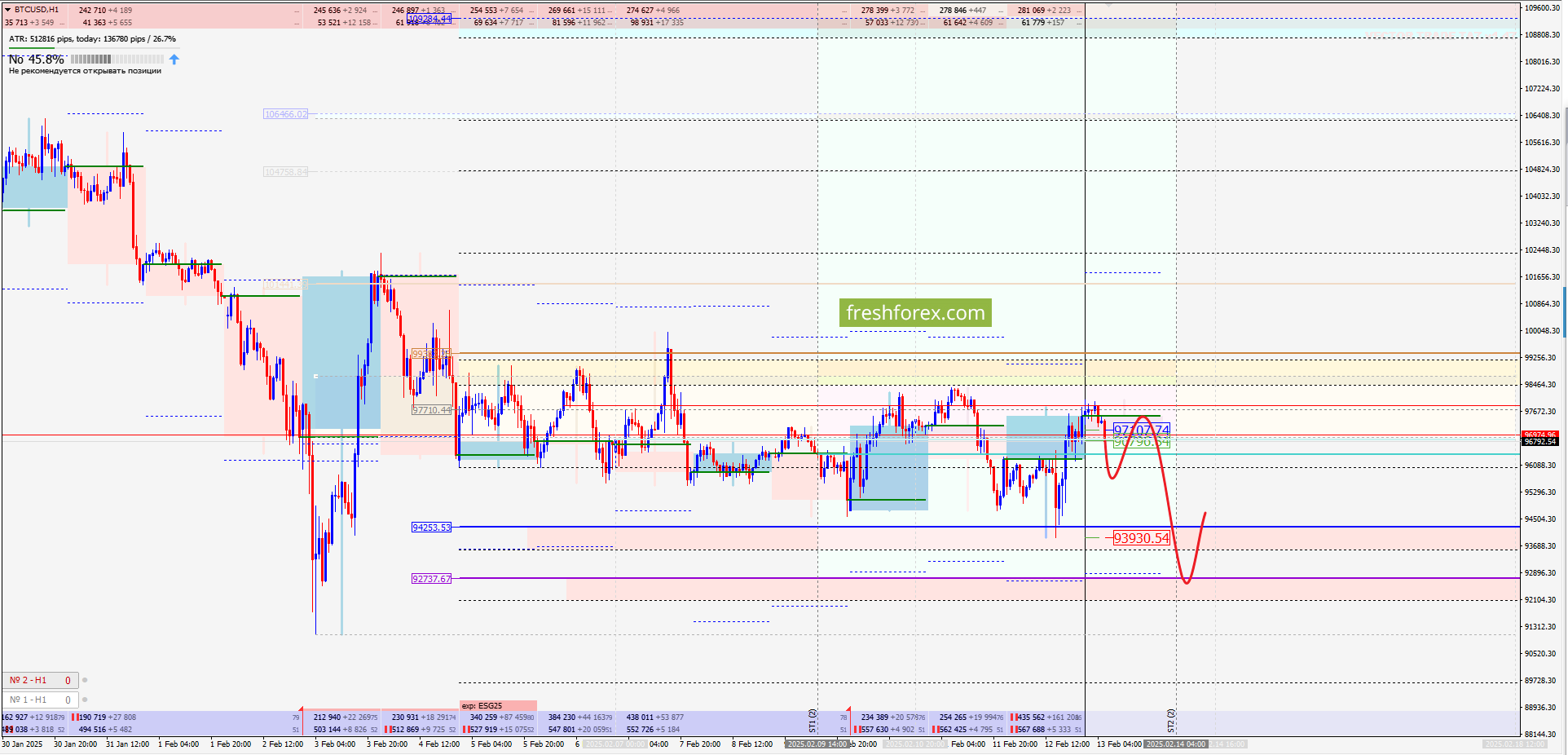
Task: Click the No 45.8% signal strength bar
Action: tap(117, 60)
